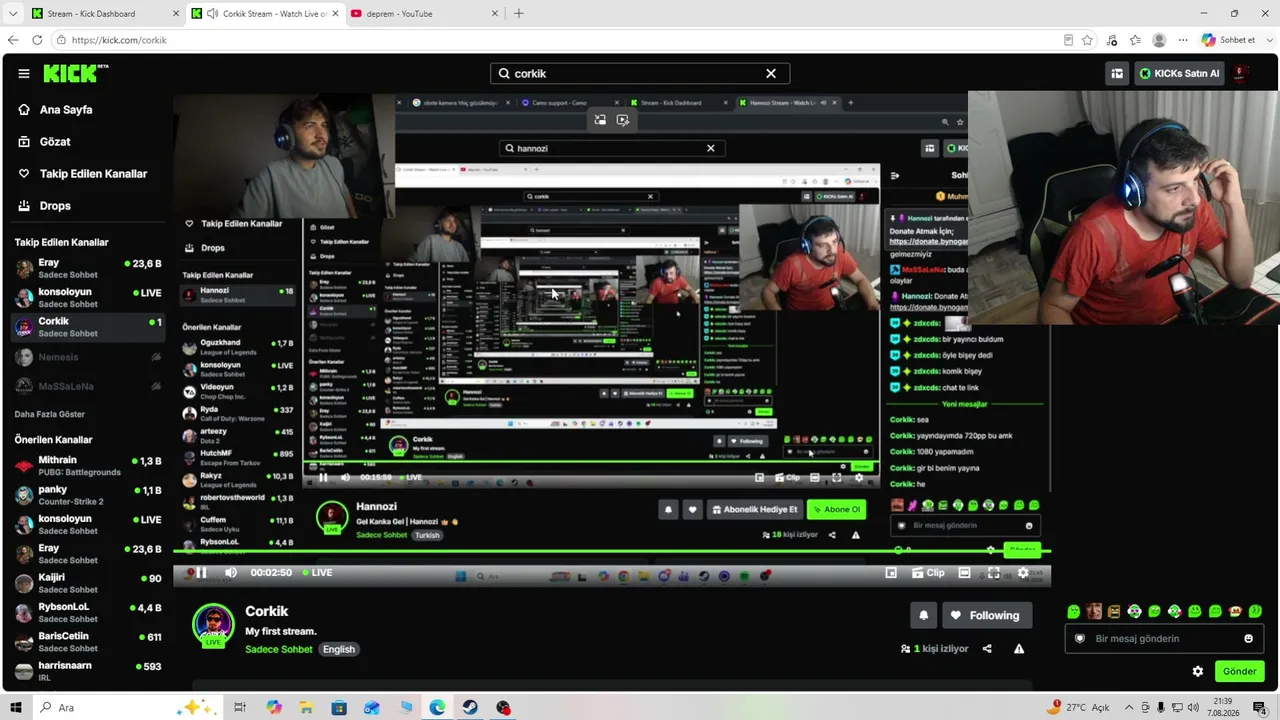Open Steam from the taskbar
Screen dimensions: 1280x720
470,708
